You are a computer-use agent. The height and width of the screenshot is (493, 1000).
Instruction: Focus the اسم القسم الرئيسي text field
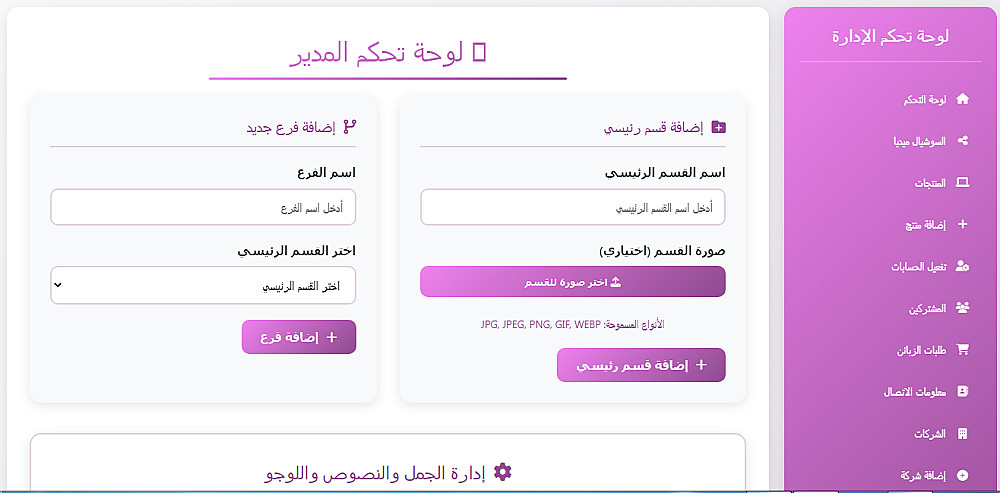click(572, 208)
